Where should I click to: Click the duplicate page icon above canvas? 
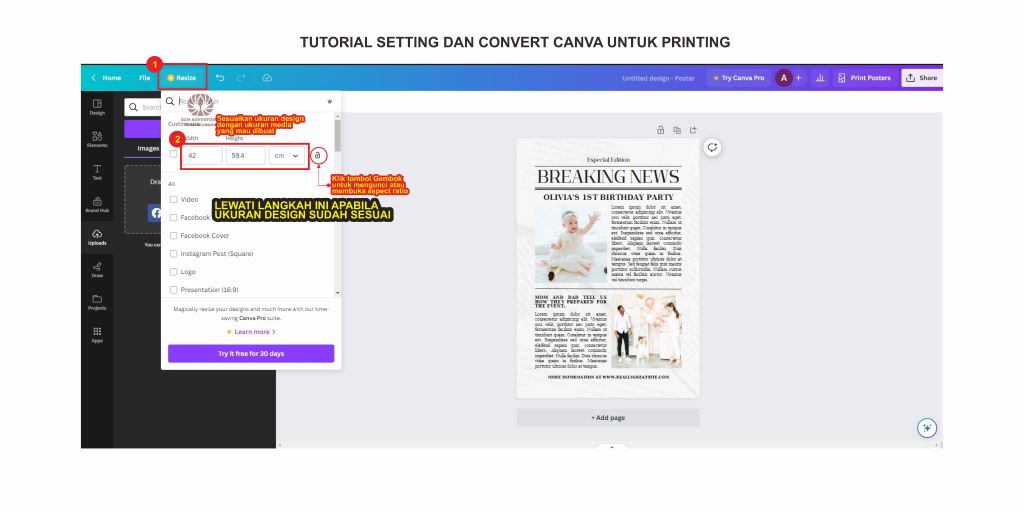tap(677, 130)
